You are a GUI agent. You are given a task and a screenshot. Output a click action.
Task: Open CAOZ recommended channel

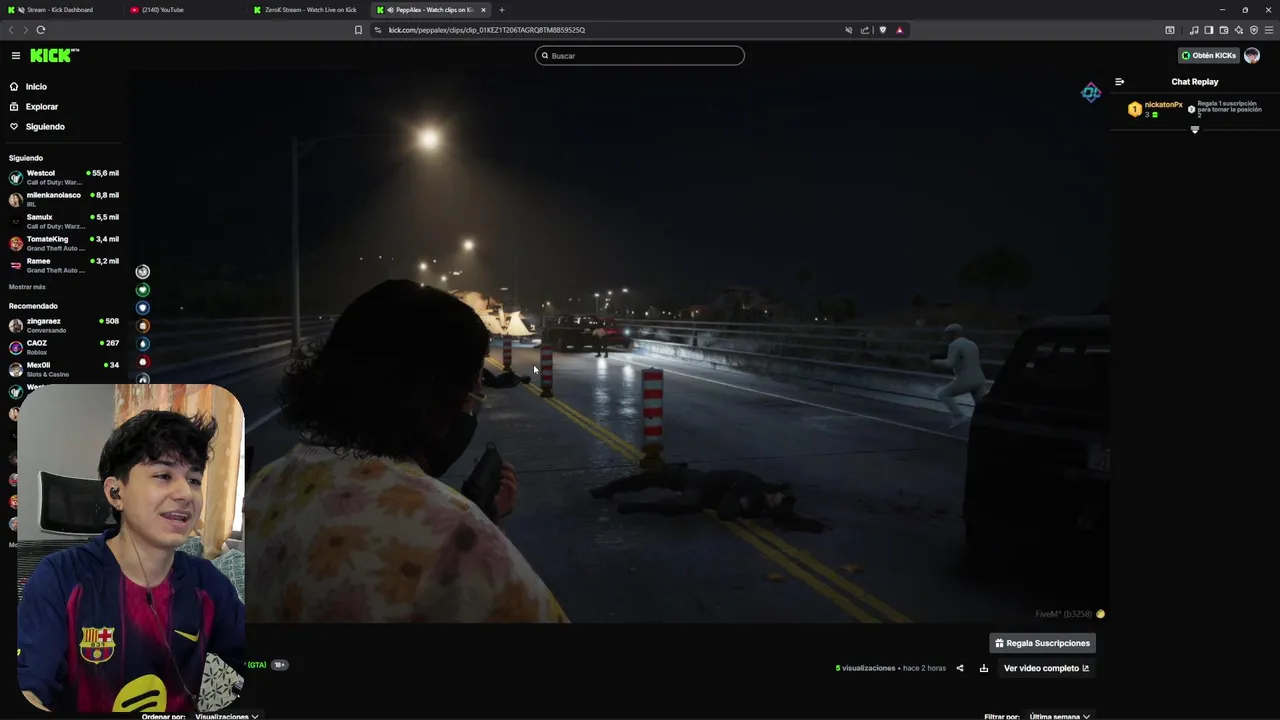coord(64,347)
